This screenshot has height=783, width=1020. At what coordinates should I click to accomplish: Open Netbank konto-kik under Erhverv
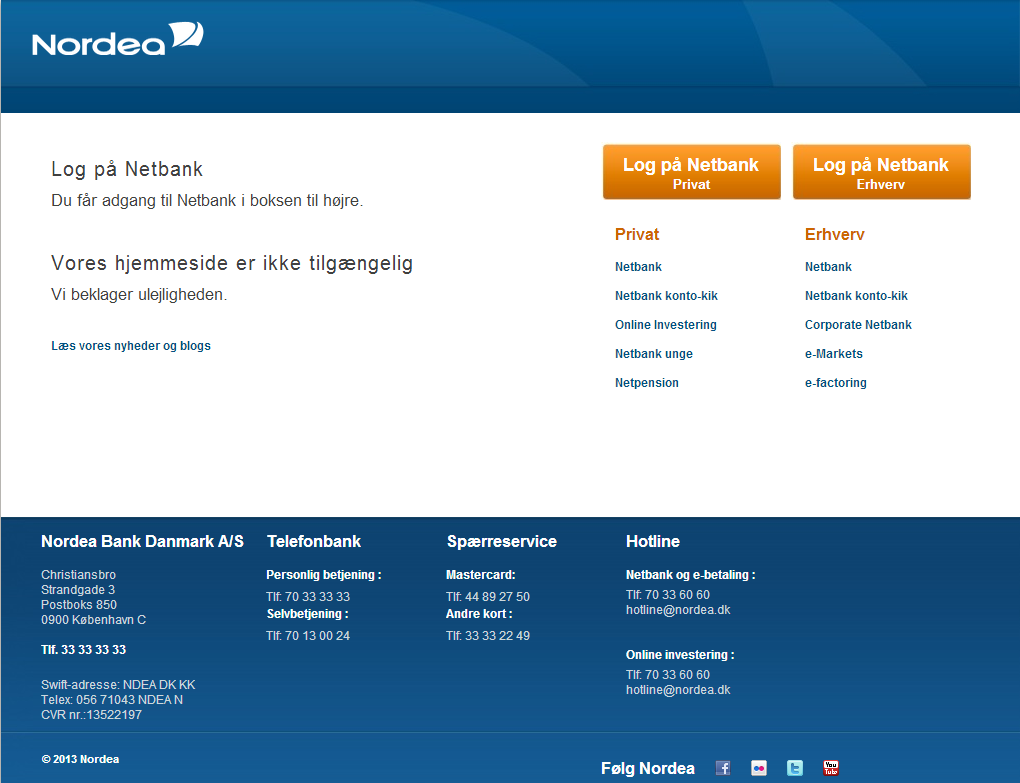(x=856, y=296)
